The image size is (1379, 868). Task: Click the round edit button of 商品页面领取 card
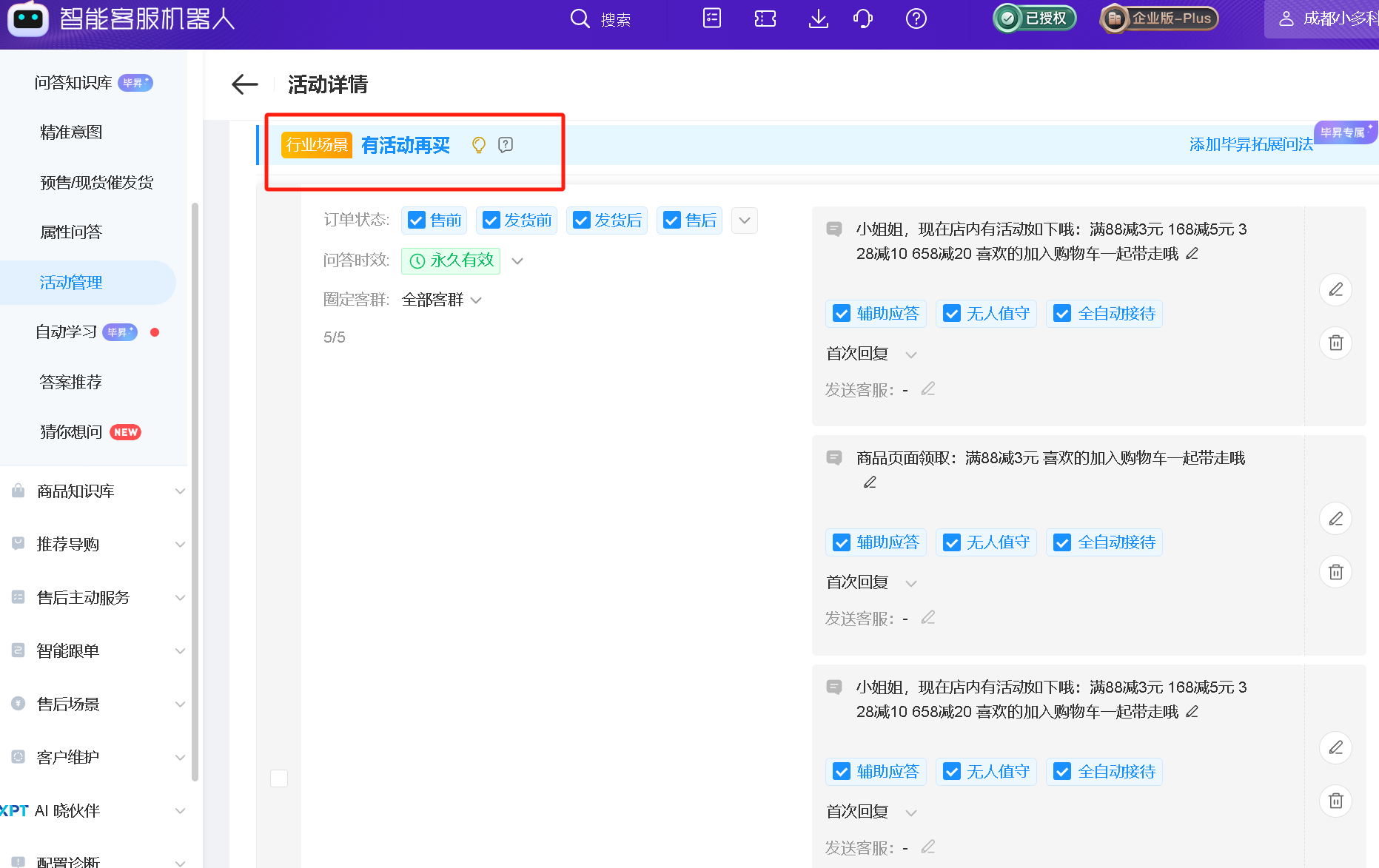[1336, 519]
